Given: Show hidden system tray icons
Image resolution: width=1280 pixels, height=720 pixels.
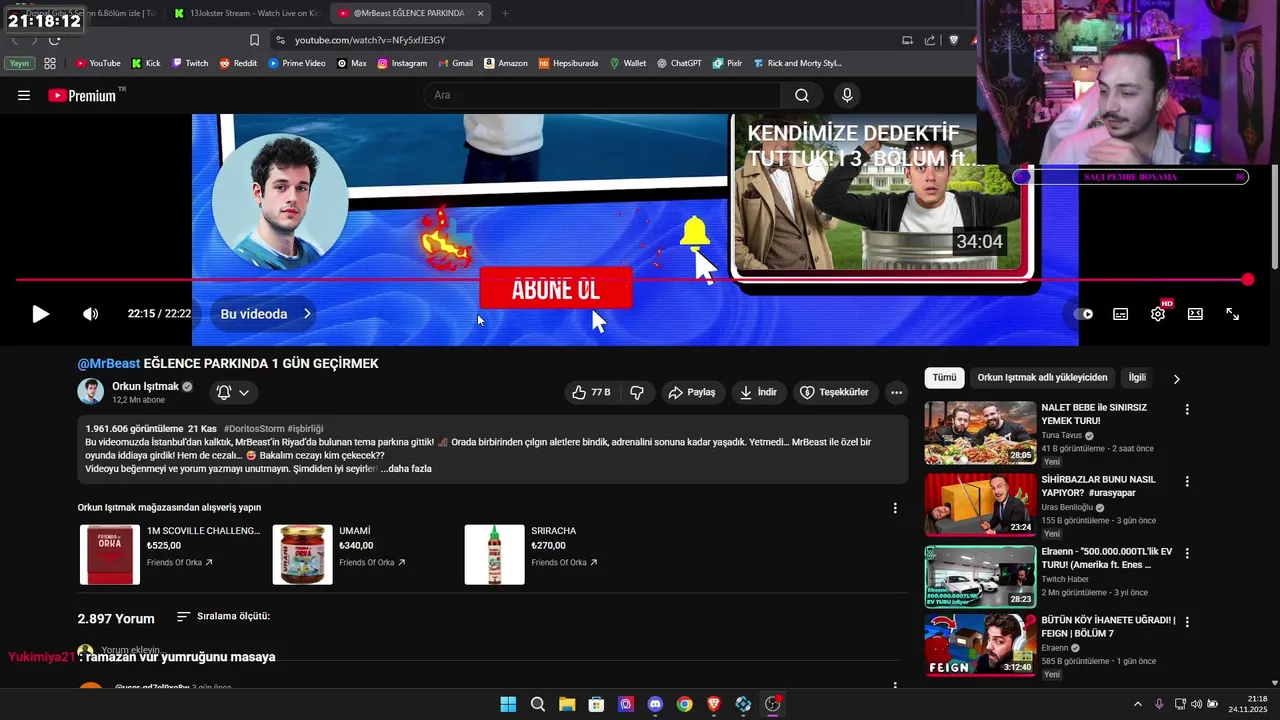Looking at the screenshot, I should [1137, 704].
